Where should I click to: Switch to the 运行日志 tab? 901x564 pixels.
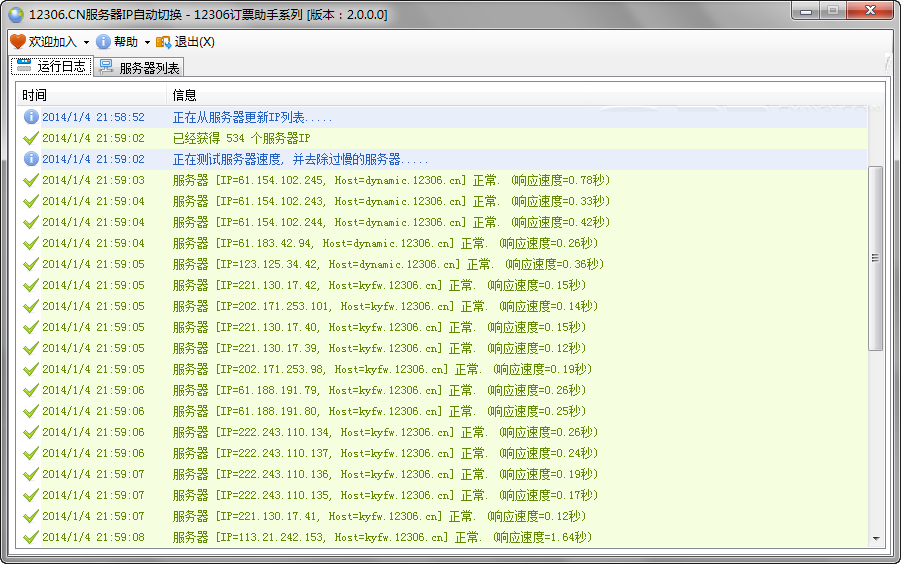[52, 66]
